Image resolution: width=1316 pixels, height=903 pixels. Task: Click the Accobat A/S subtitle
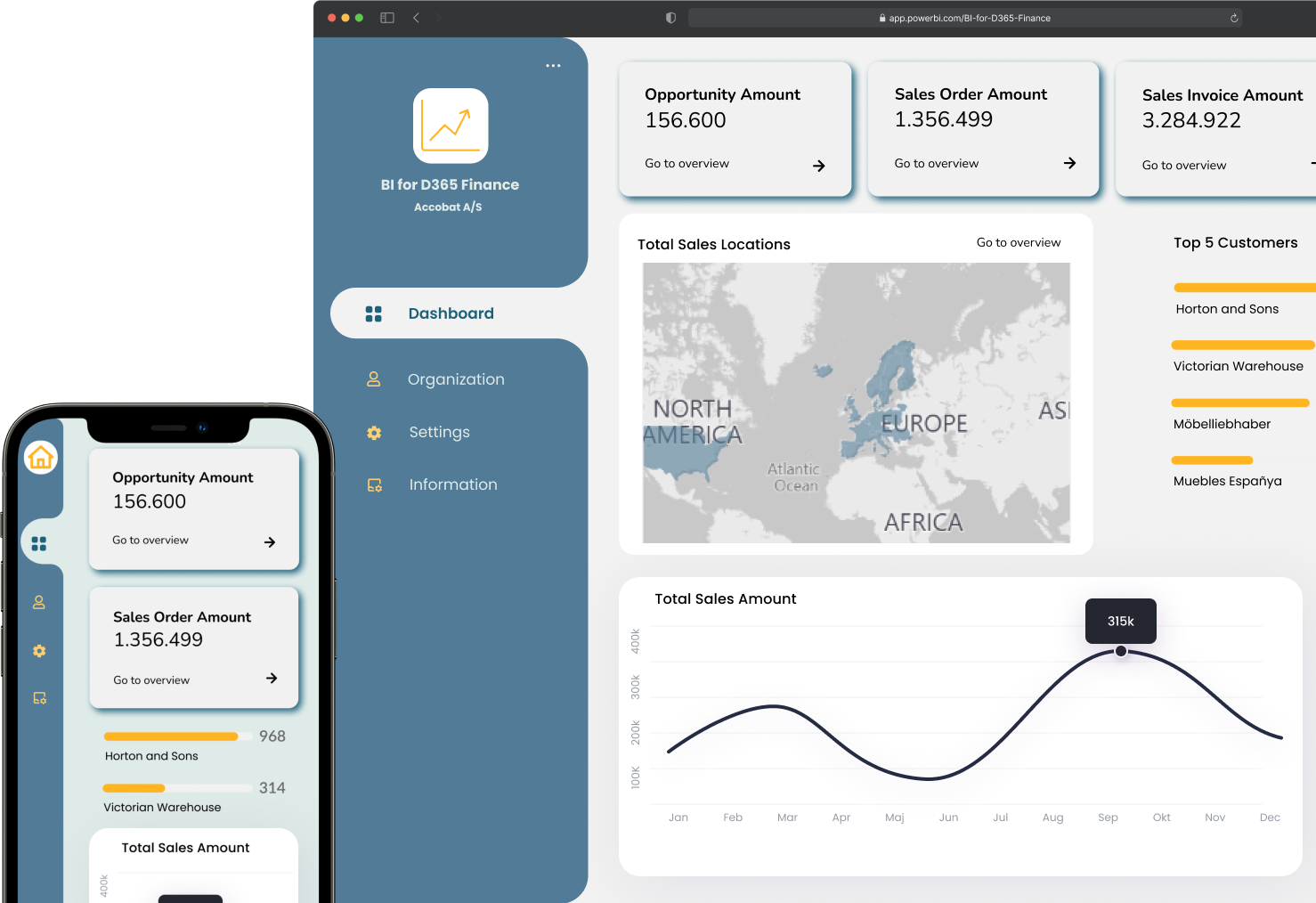click(x=448, y=207)
